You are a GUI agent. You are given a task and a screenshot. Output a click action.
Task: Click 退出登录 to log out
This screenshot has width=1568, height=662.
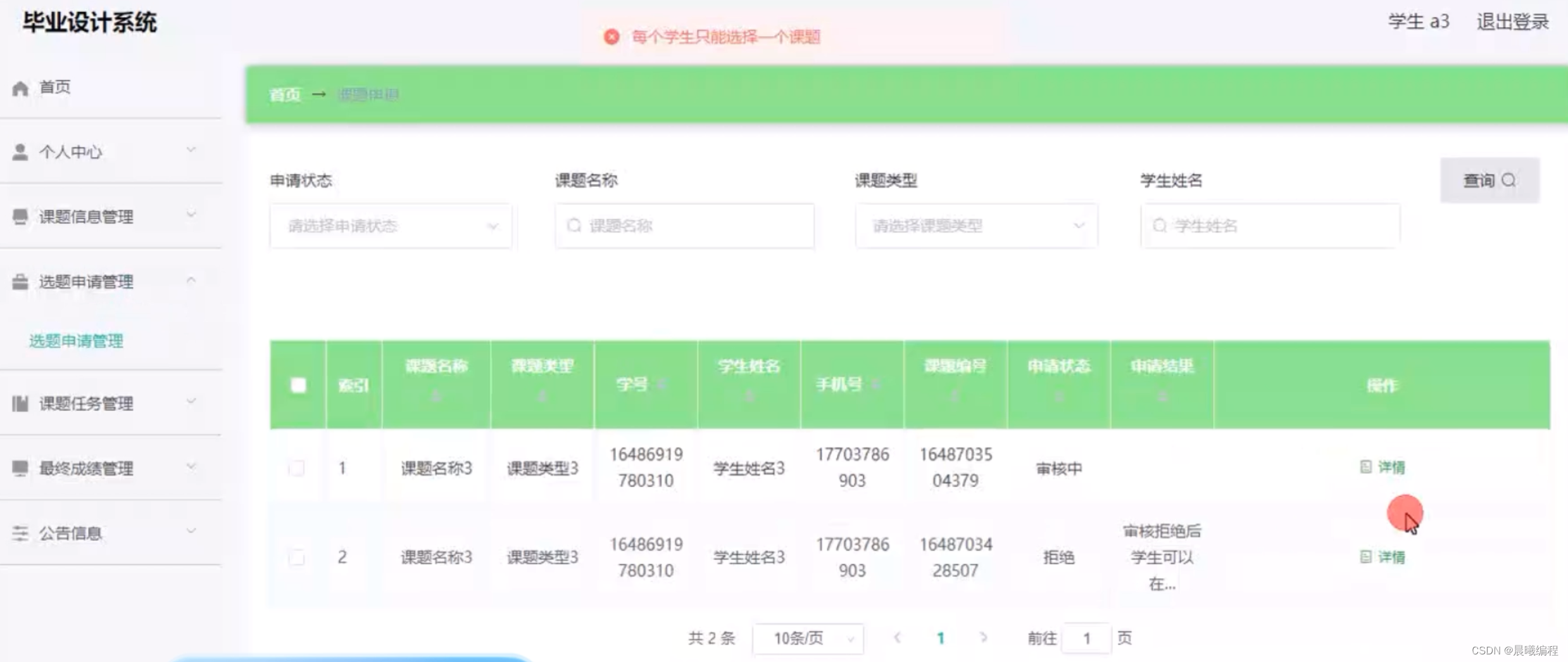point(1512,22)
